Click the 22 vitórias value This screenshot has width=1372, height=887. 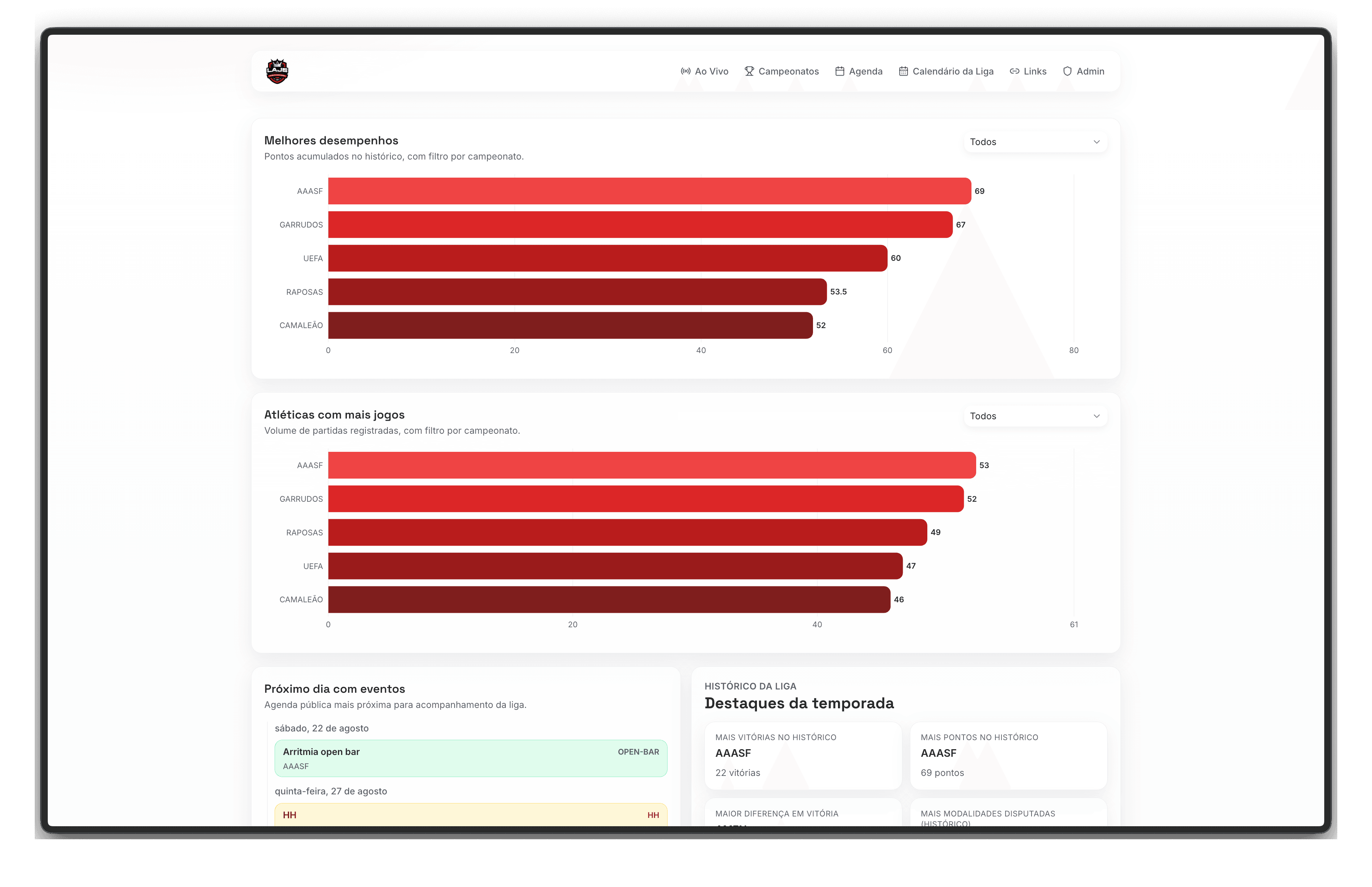pyautogui.click(x=737, y=773)
